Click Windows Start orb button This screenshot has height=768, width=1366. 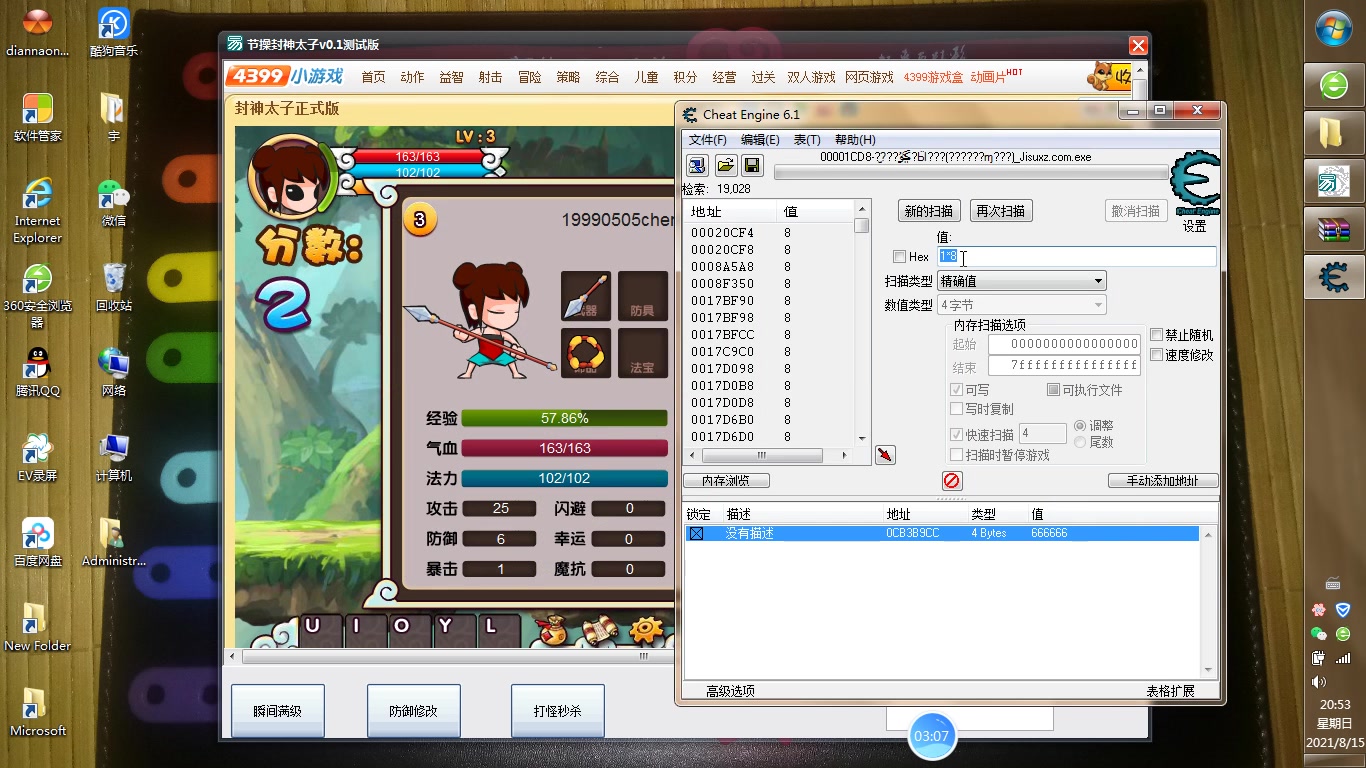[x=1334, y=28]
